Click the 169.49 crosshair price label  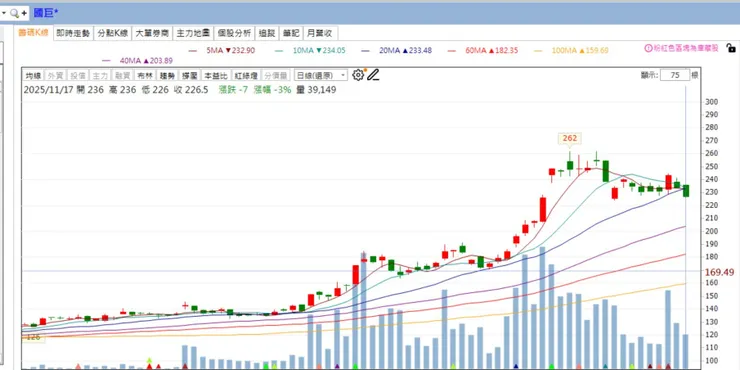719,272
